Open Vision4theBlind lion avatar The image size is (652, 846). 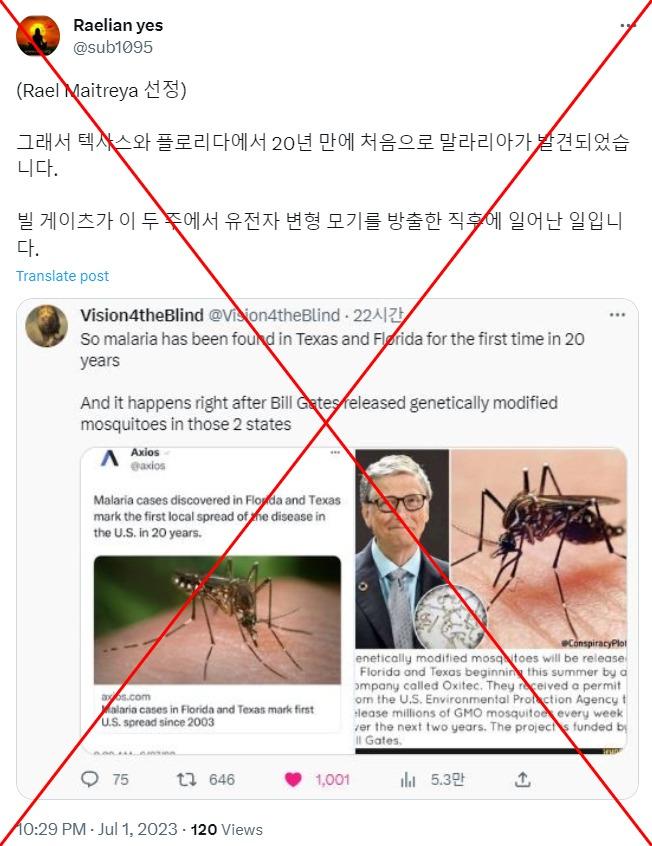(x=47, y=326)
